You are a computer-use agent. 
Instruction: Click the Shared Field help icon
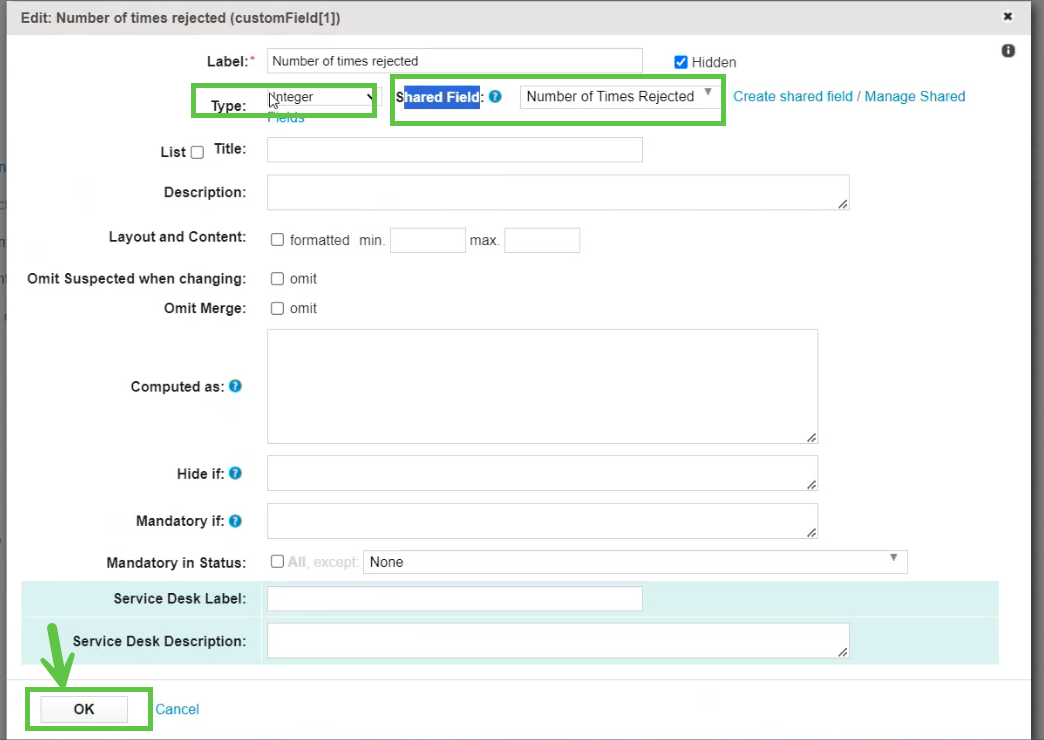[496, 97]
